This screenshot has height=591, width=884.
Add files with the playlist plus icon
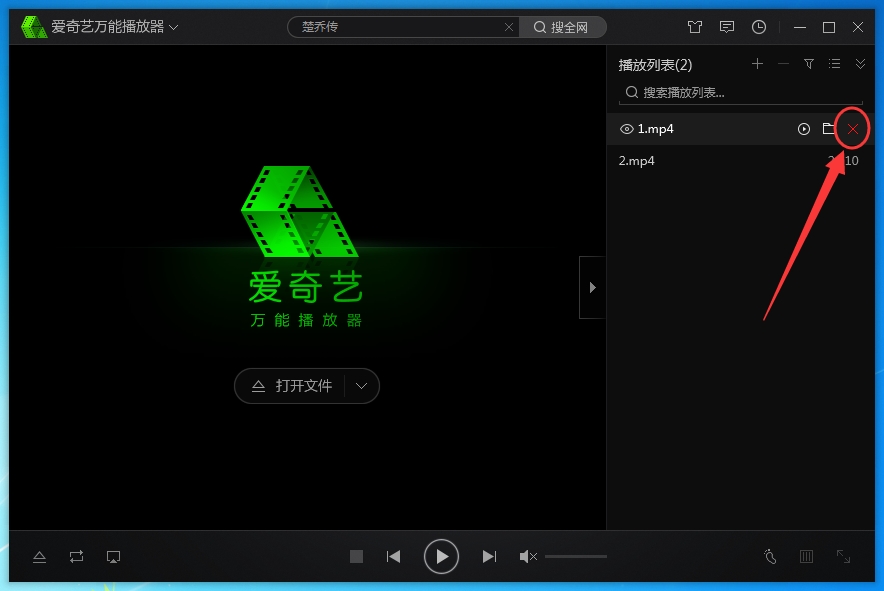pyautogui.click(x=757, y=64)
